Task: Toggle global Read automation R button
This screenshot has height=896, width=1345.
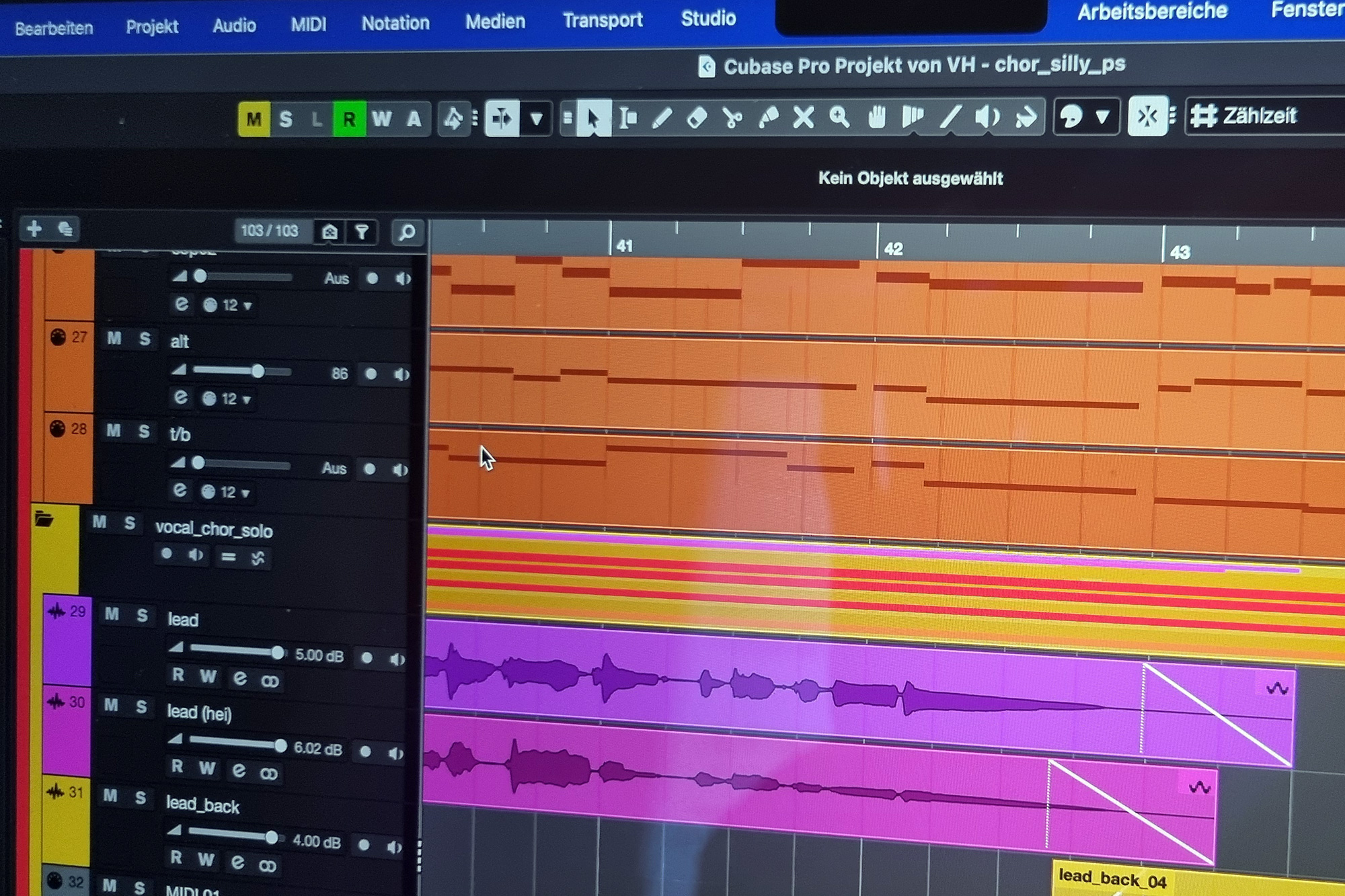Action: (x=349, y=120)
